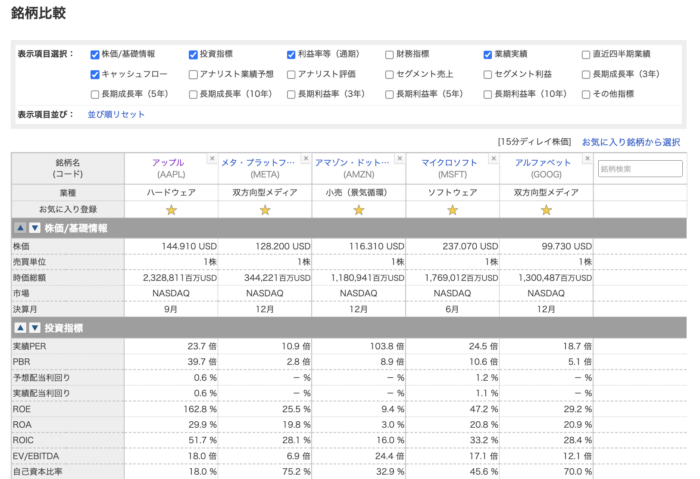
Task: Enable the 財務指標 checkbox
Action: (389, 54)
